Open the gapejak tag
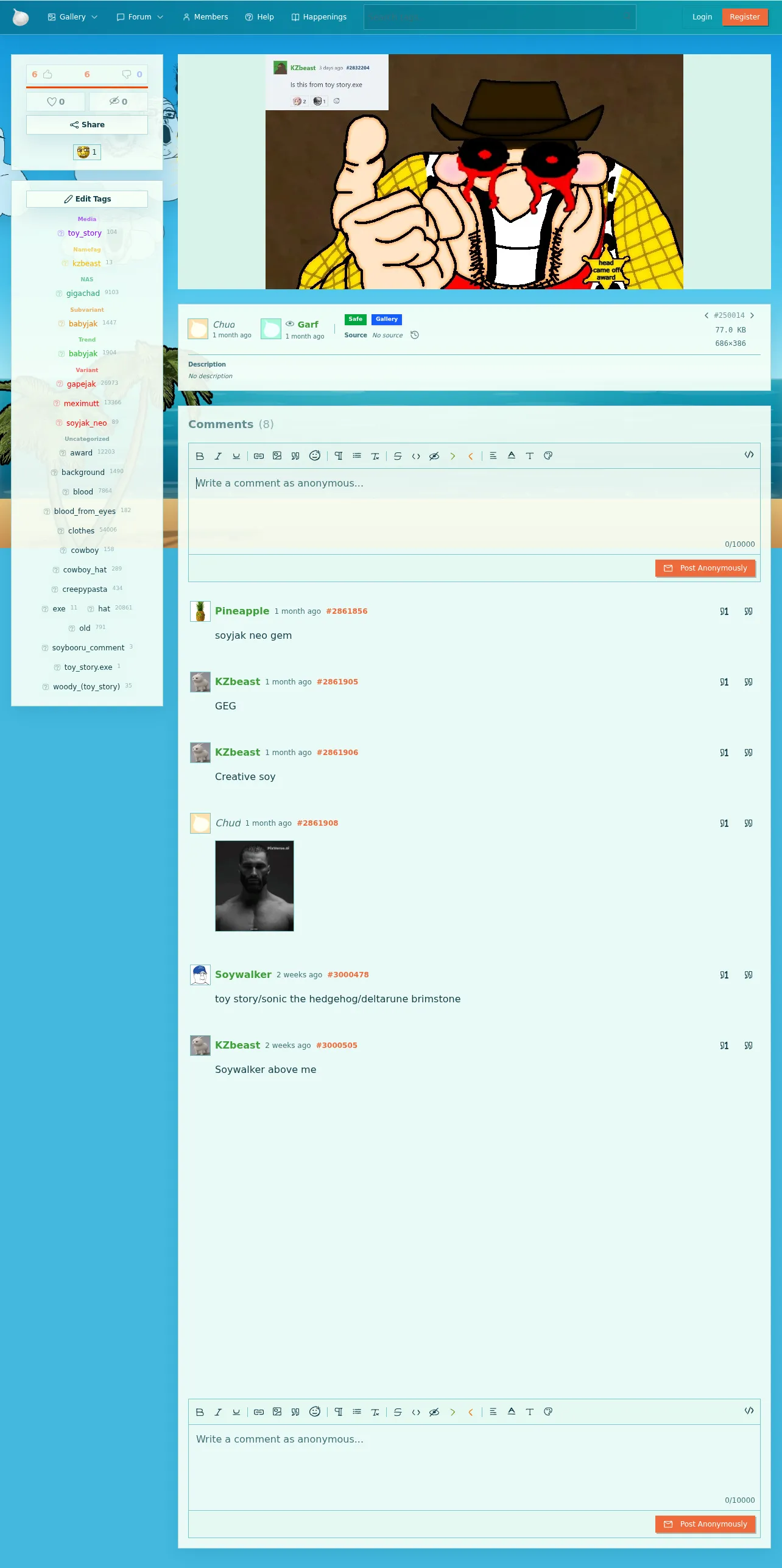 tap(82, 384)
